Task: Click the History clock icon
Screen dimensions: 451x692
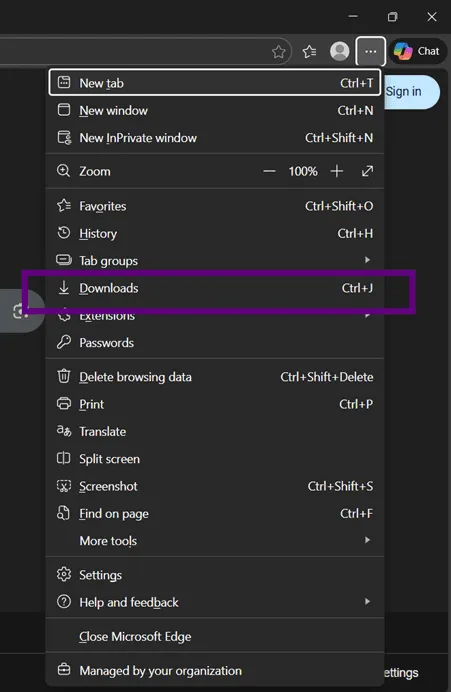Action: 64,233
